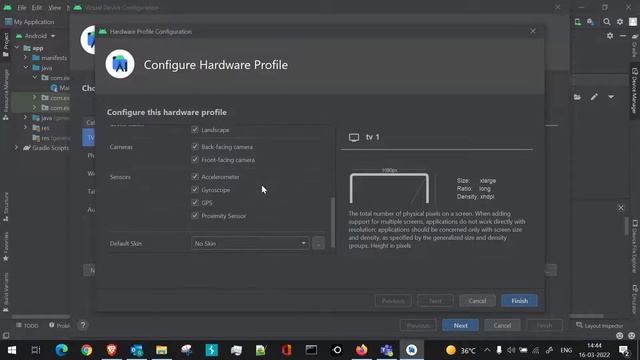
Task: Open the Project tool window tab
Action: tap(5, 45)
